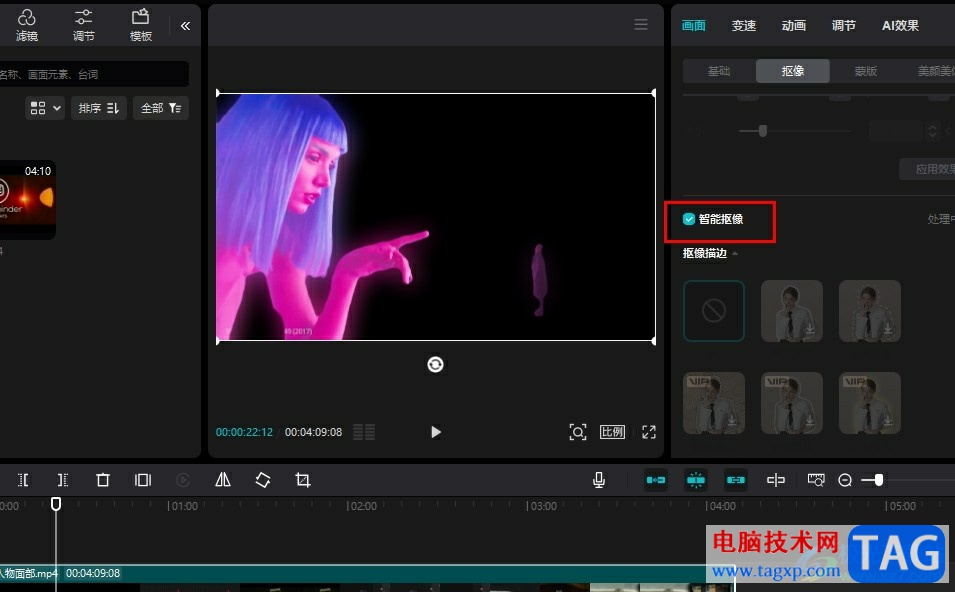Switch to the 画面 picture tab

click(694, 26)
